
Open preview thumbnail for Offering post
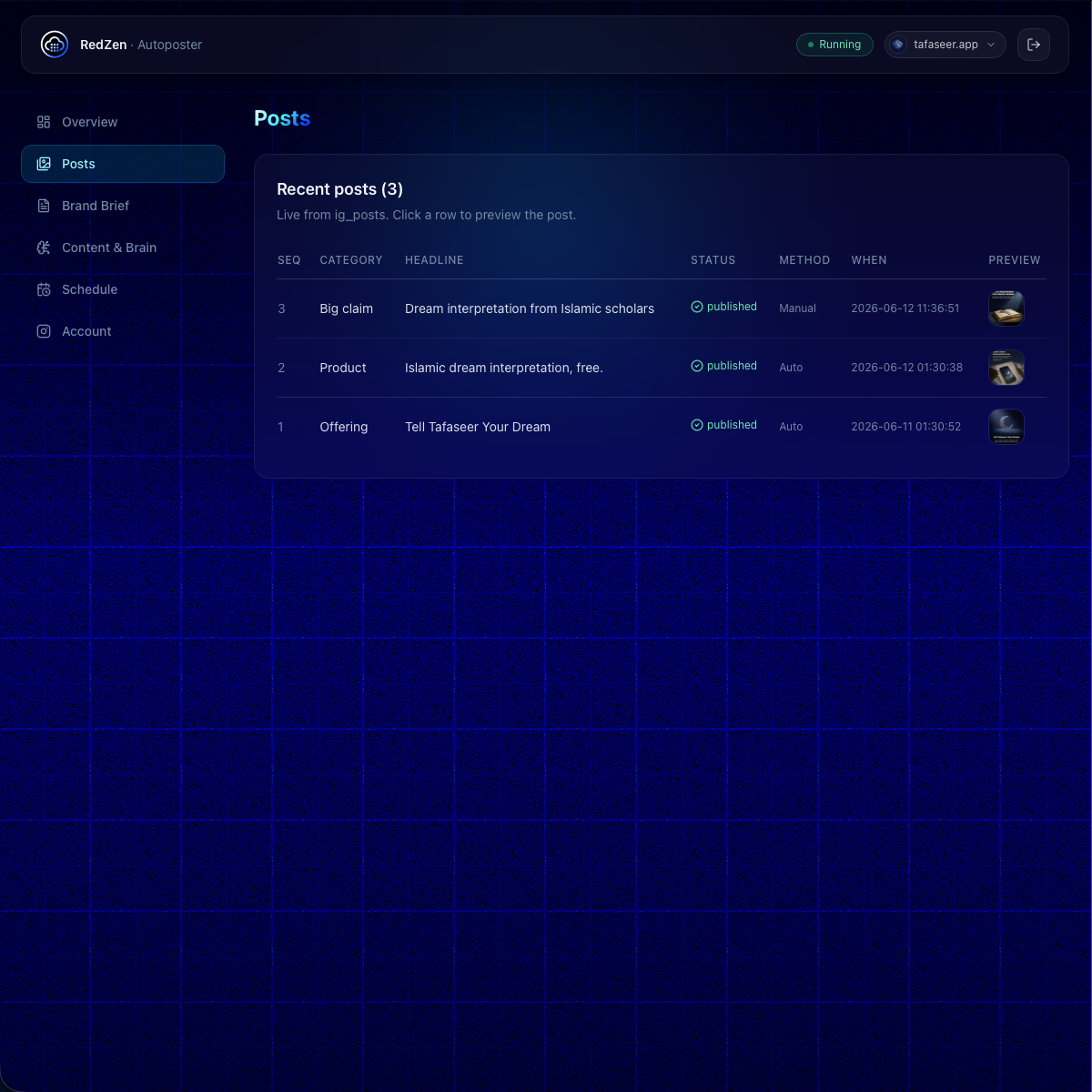click(x=1006, y=427)
